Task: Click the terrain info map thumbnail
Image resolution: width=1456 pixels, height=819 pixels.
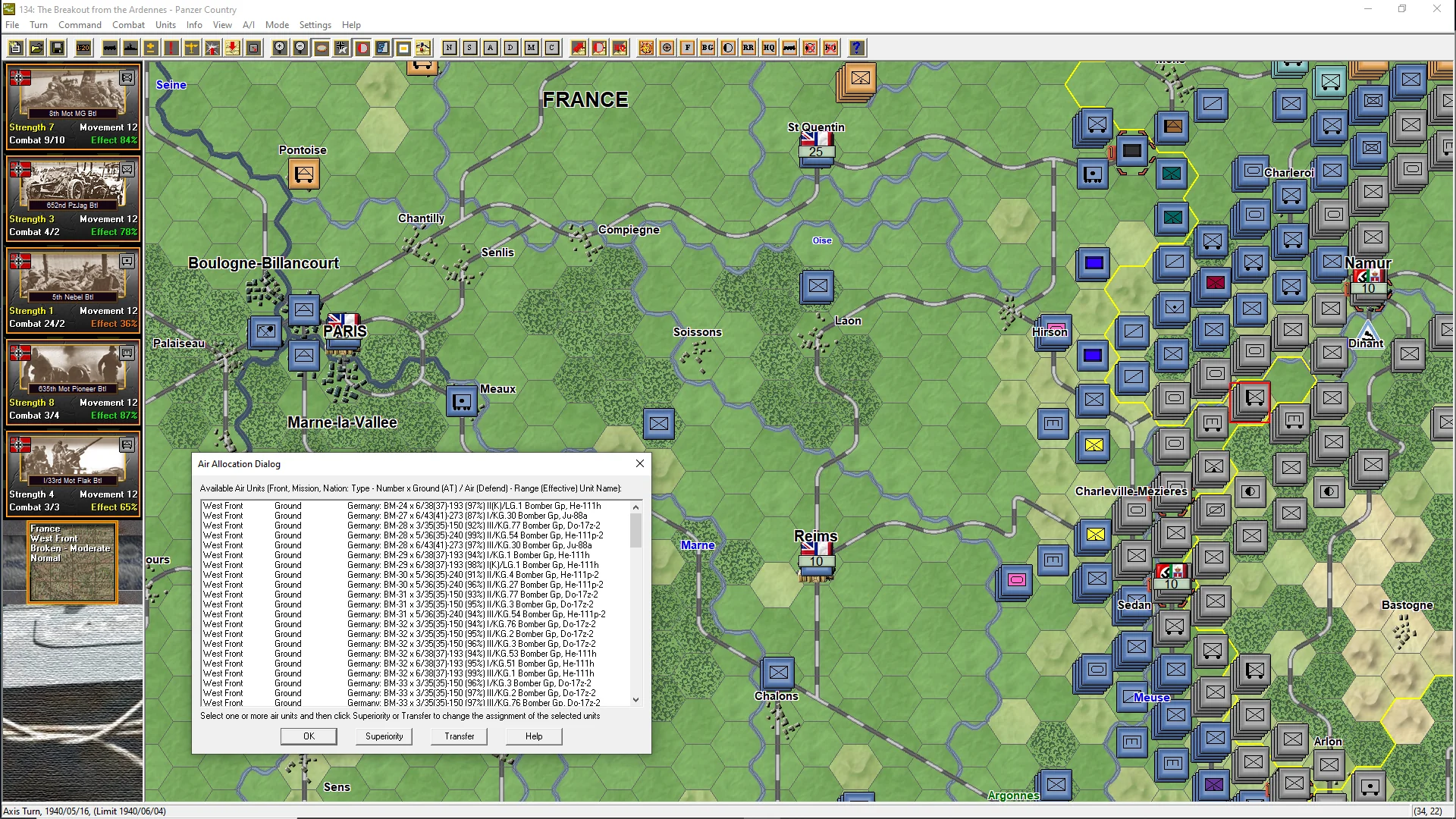Action: 72,563
